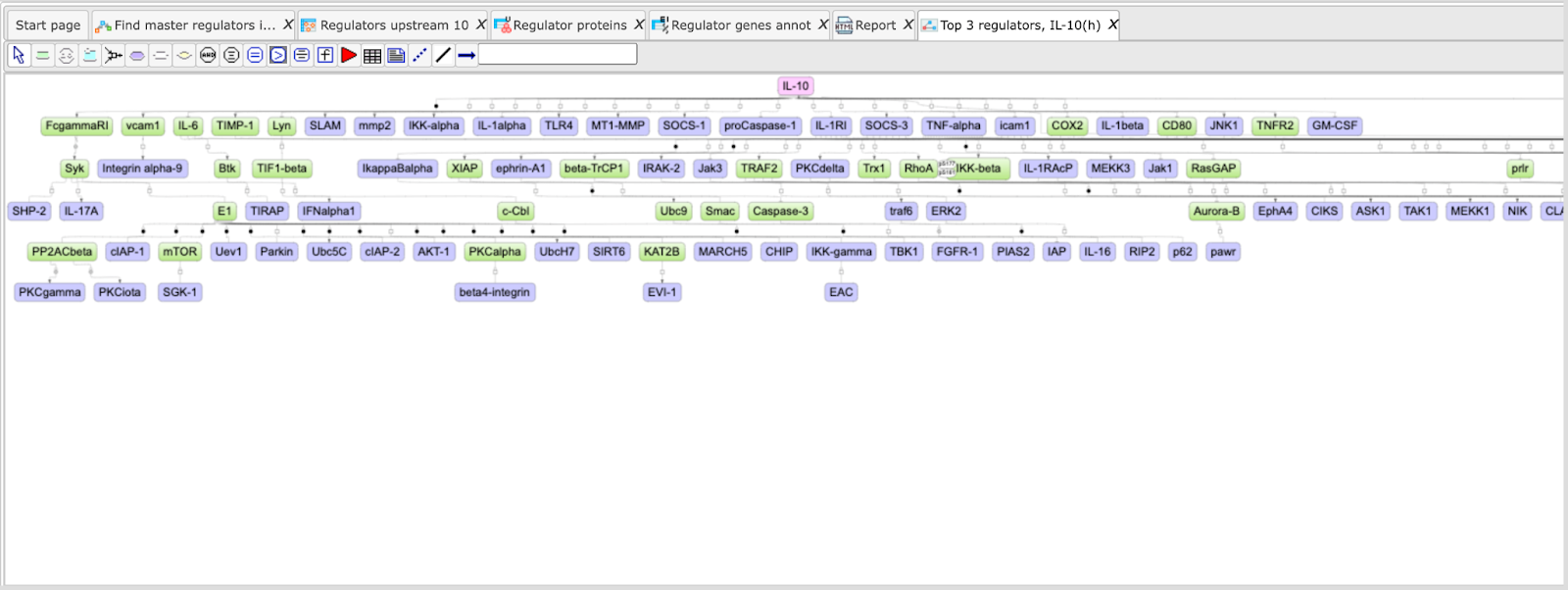Click the PKCalpha node
The image size is (1568, 590).
pyautogui.click(x=495, y=252)
